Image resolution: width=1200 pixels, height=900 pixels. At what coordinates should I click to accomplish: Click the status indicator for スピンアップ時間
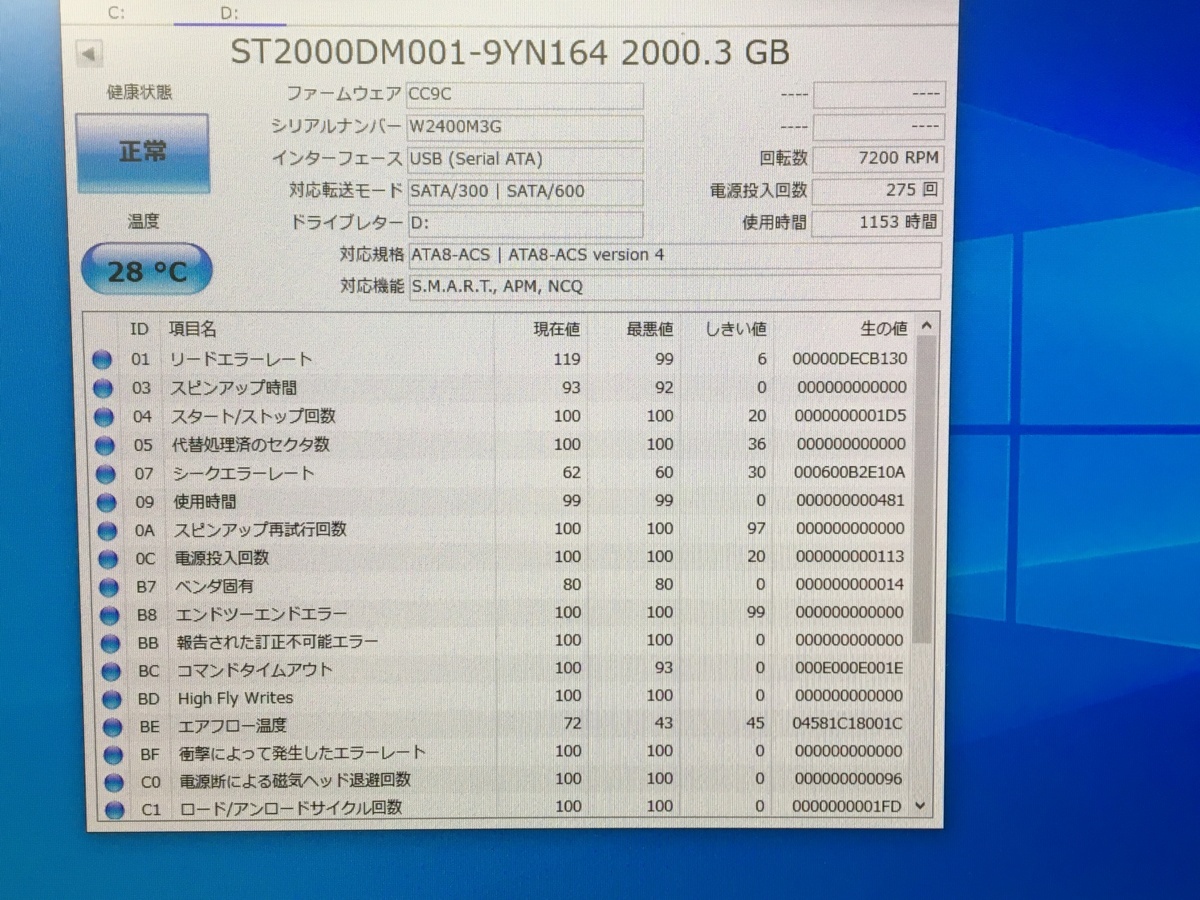(x=103, y=388)
